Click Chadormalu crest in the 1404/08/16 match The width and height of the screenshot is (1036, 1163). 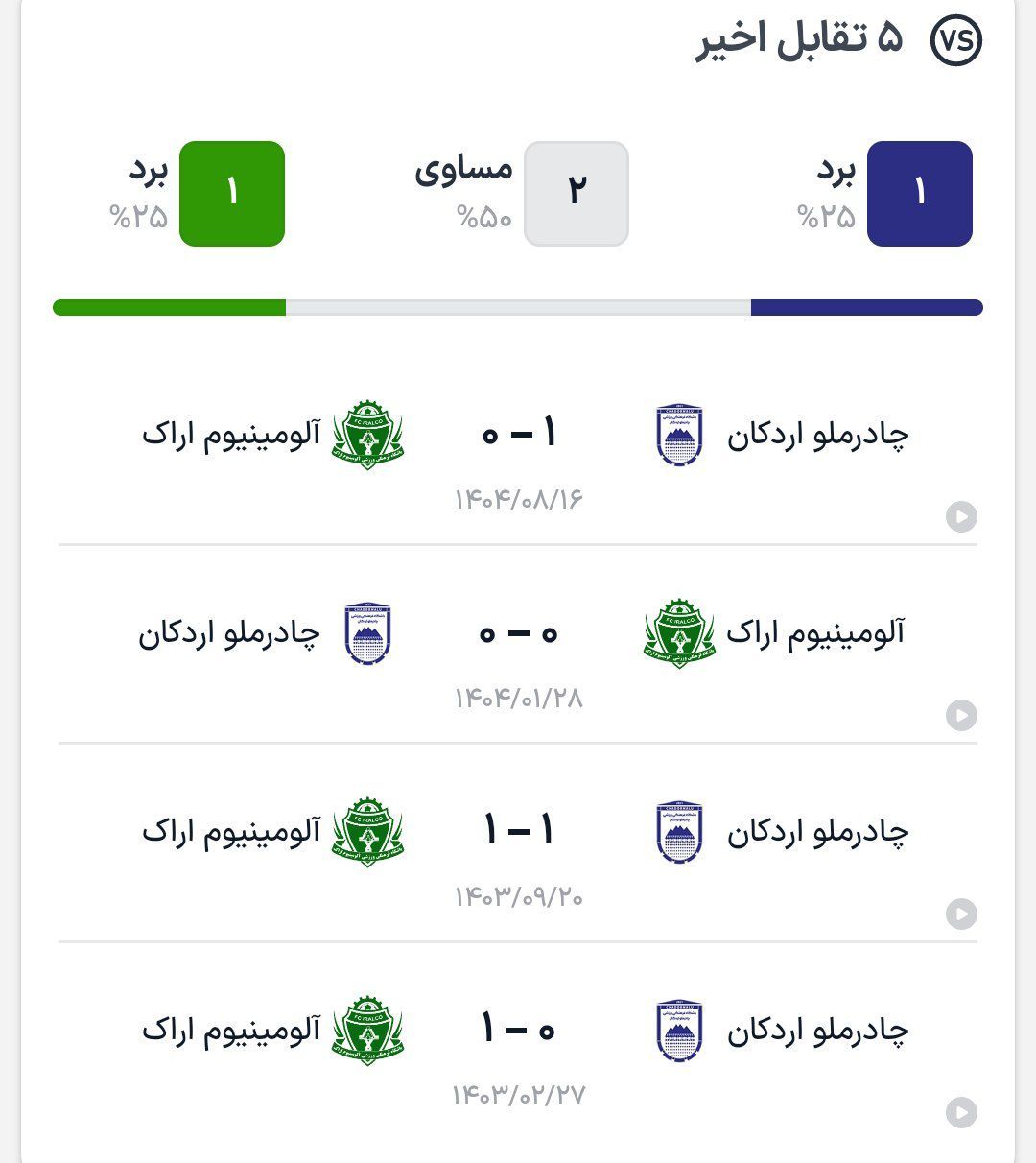point(680,436)
